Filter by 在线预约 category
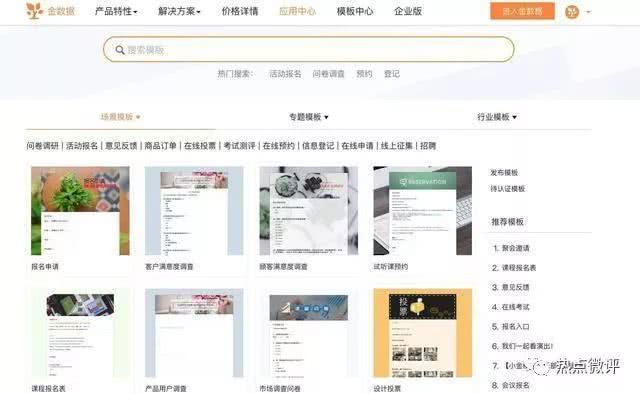This screenshot has height=394, width=640. click(279, 146)
